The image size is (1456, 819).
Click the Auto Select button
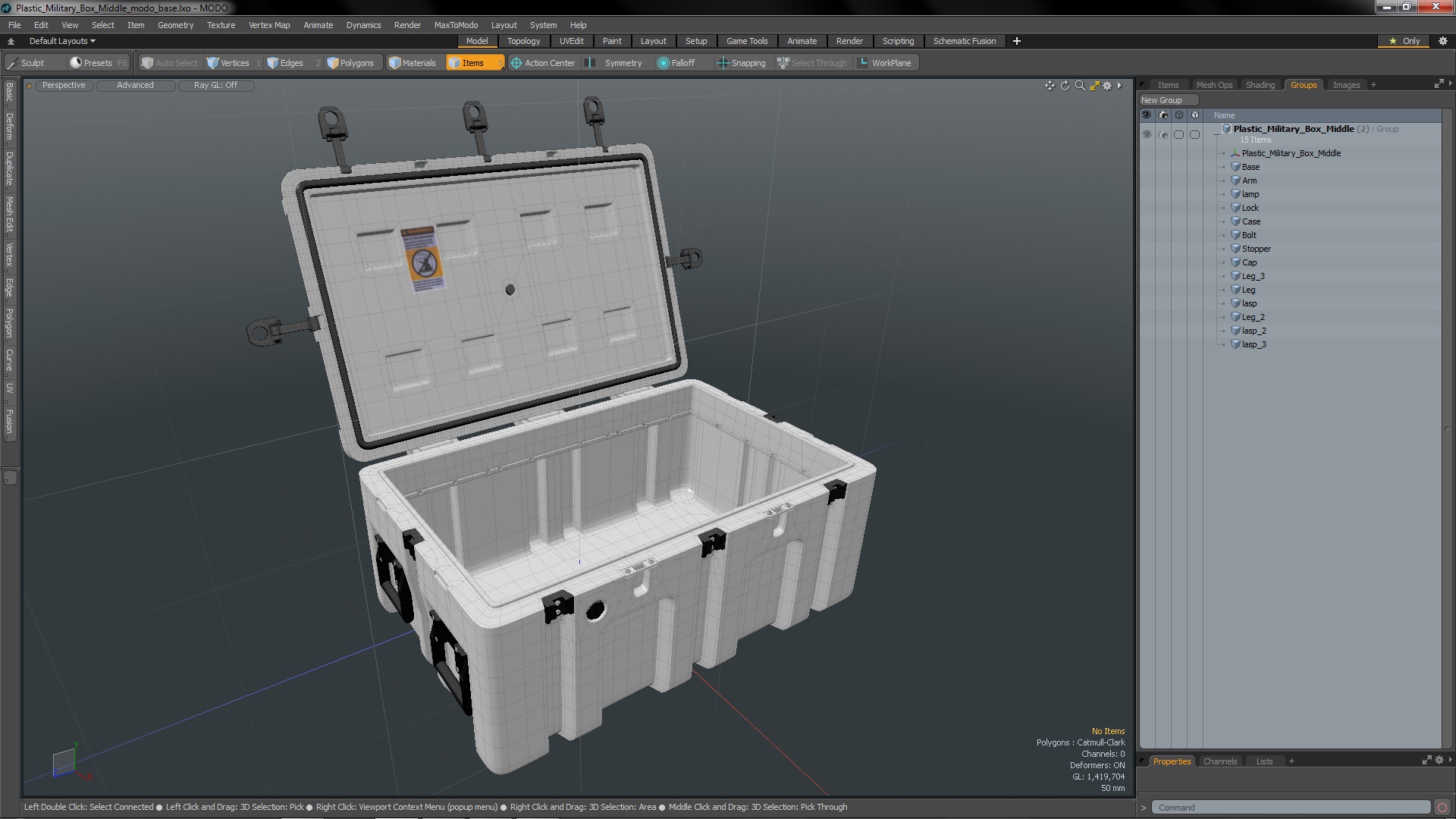[169, 63]
